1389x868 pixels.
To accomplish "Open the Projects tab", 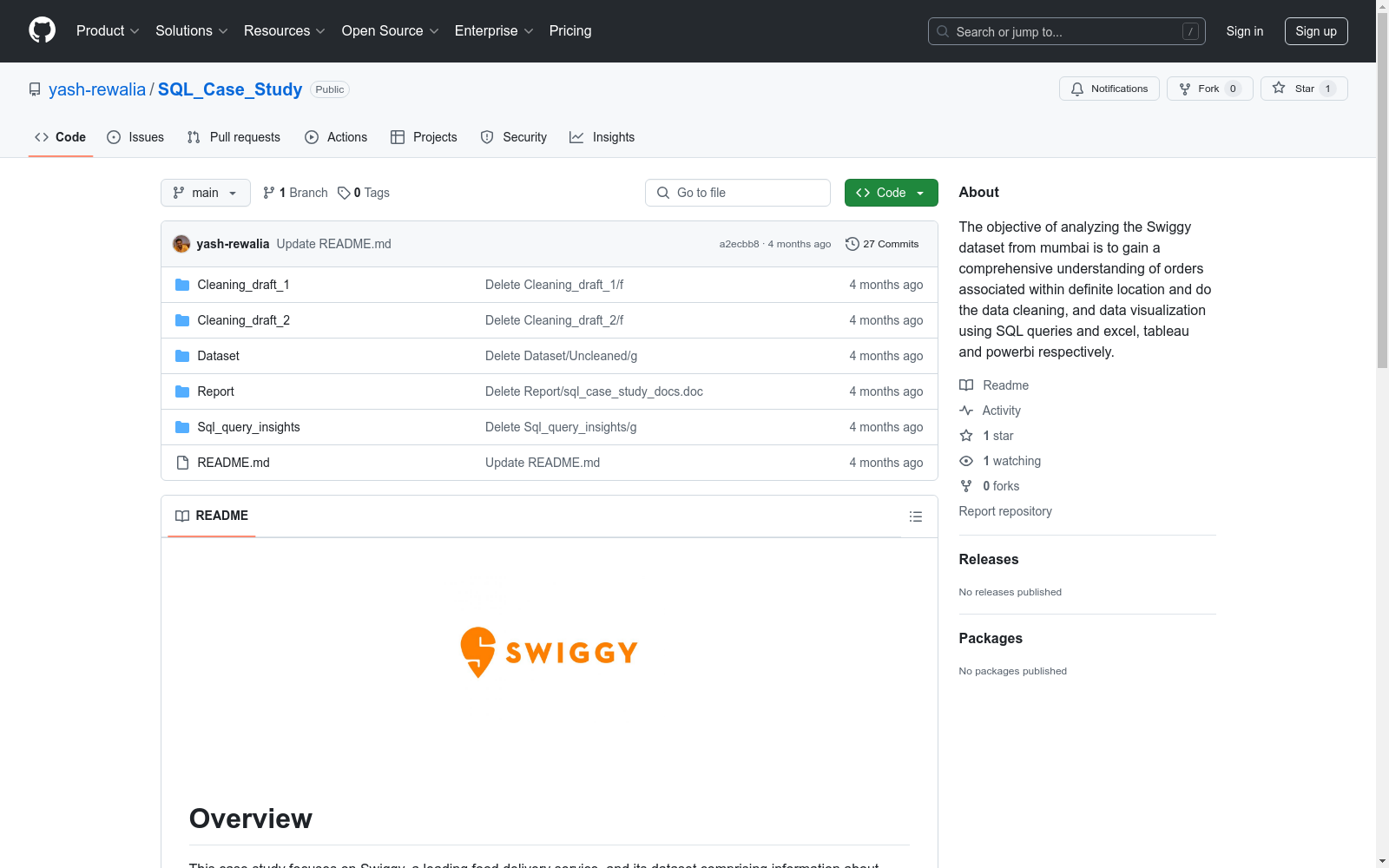I will [424, 137].
